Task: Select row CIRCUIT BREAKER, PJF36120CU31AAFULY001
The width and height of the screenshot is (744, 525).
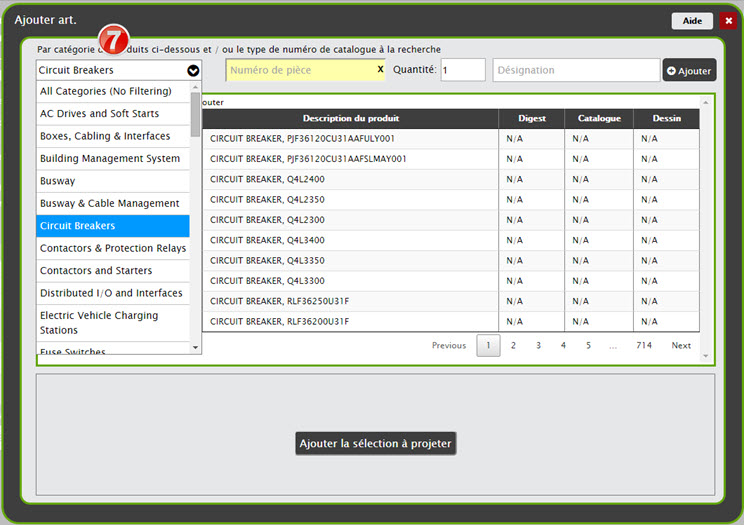Action: 451,139
